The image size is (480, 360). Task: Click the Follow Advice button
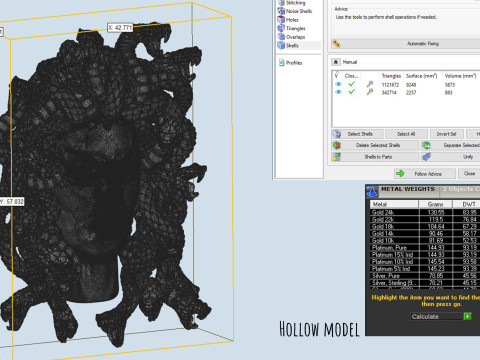425,174
